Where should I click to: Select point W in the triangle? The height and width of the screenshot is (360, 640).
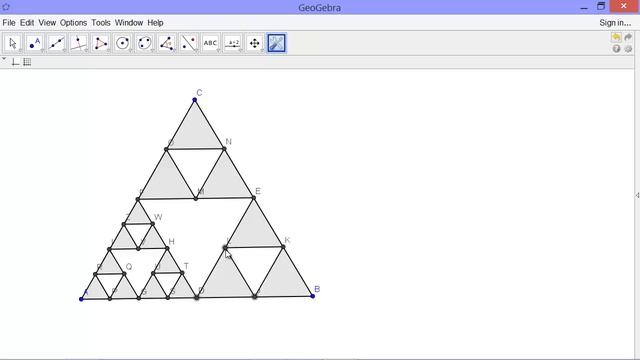click(153, 223)
